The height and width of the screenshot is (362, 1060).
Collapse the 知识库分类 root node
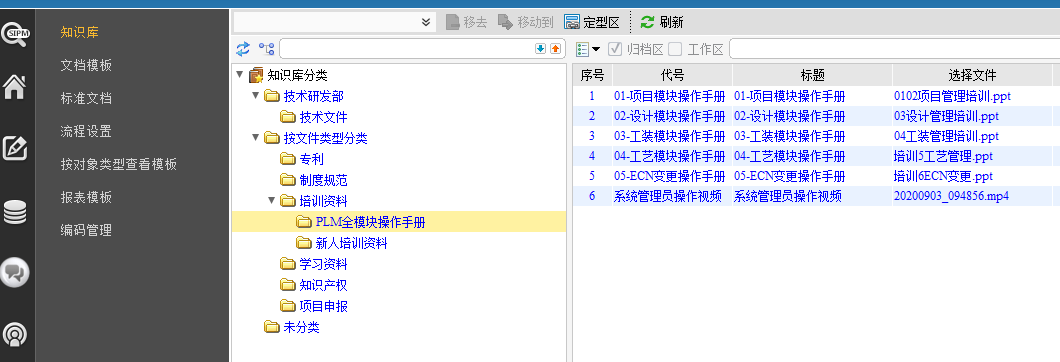240,74
